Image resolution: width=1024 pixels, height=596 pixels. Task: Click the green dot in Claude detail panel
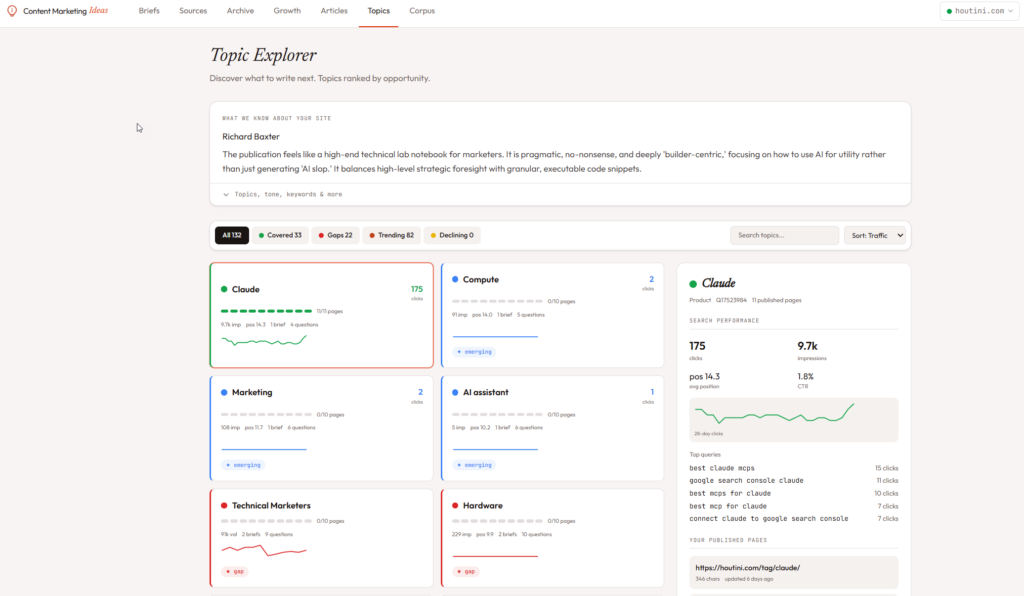click(x=693, y=284)
